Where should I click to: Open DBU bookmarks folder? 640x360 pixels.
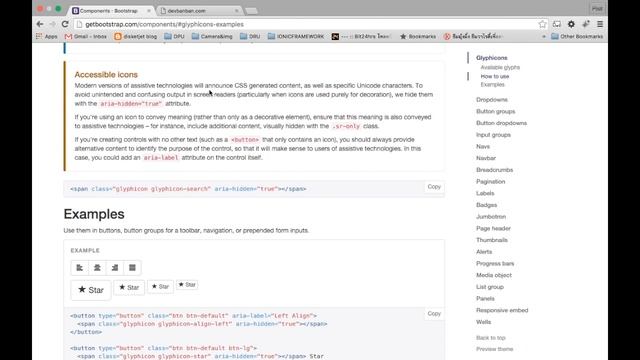(x=250, y=36)
